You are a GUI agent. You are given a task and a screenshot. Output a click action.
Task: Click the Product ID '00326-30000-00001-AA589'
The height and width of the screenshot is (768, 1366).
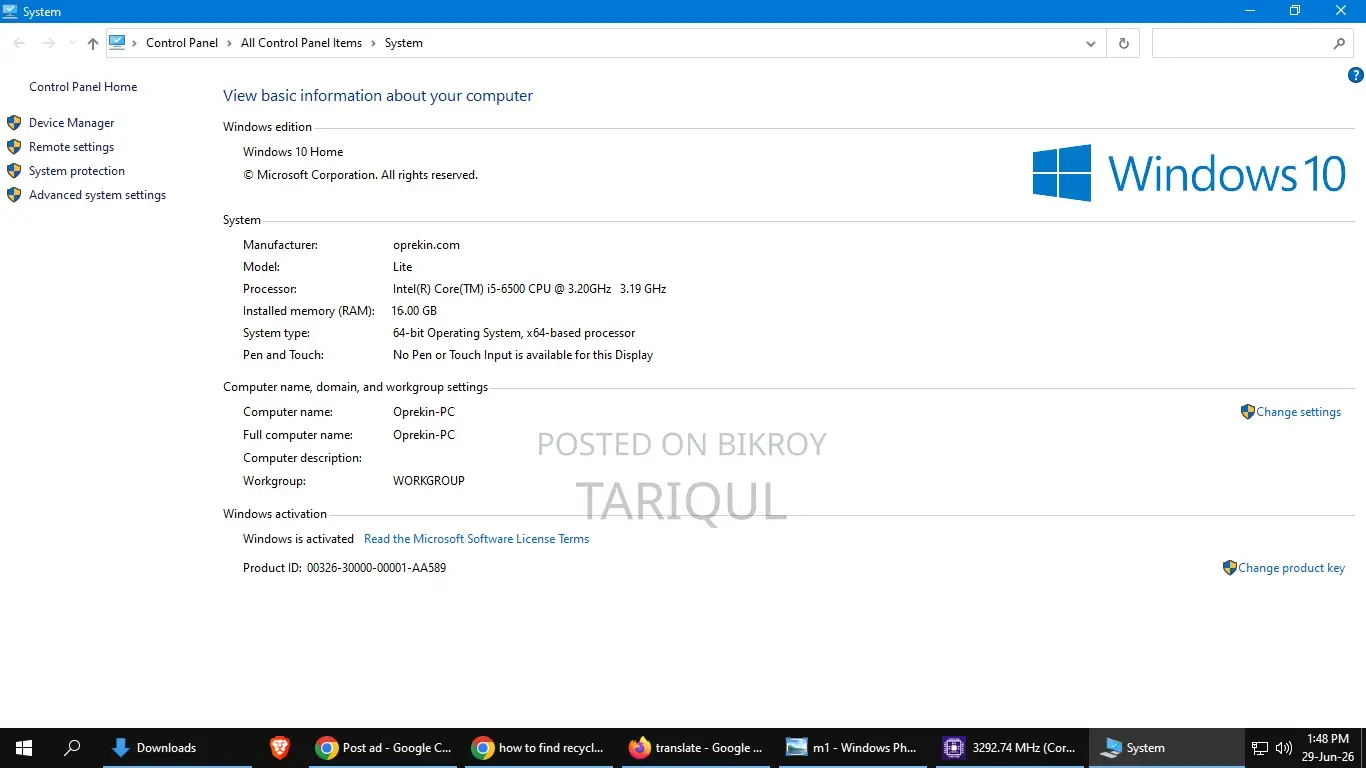pos(376,568)
